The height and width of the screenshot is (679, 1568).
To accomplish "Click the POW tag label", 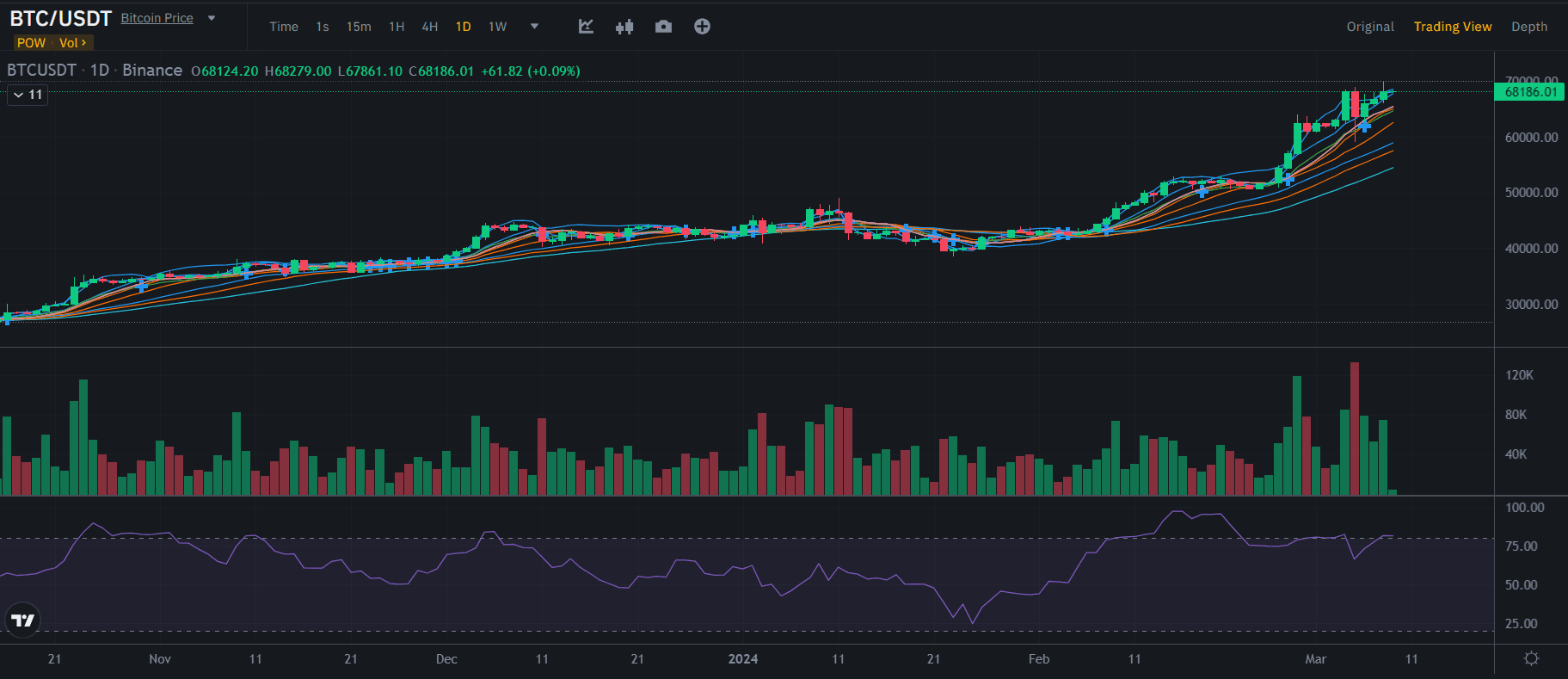I will 31,43.
